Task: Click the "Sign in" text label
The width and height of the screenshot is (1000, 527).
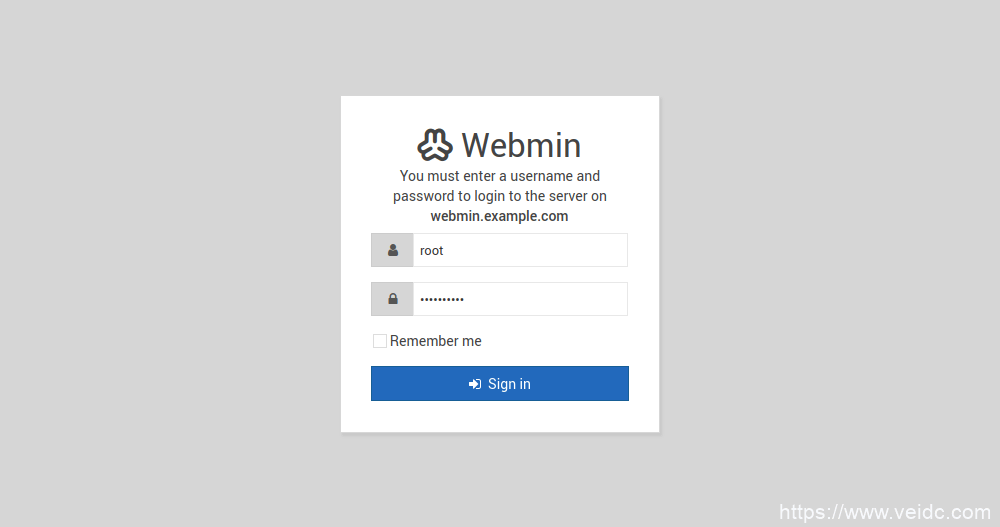Action: [509, 384]
